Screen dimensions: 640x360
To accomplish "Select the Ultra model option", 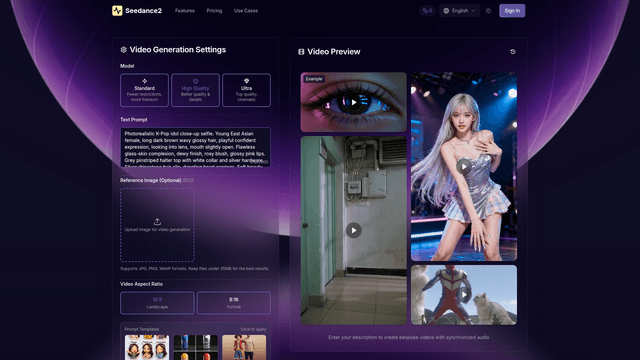I will (247, 90).
